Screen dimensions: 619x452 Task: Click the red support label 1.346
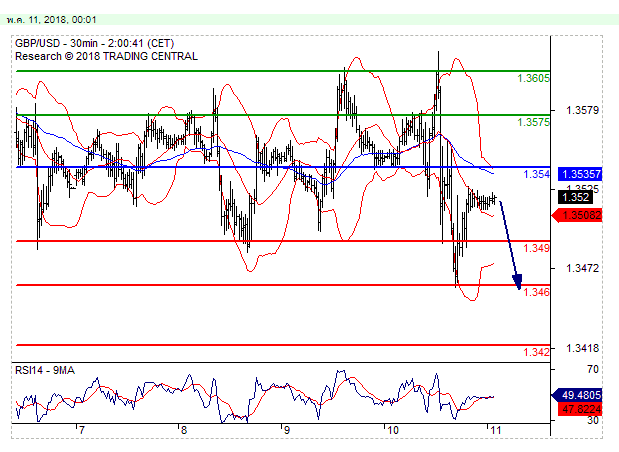(536, 292)
